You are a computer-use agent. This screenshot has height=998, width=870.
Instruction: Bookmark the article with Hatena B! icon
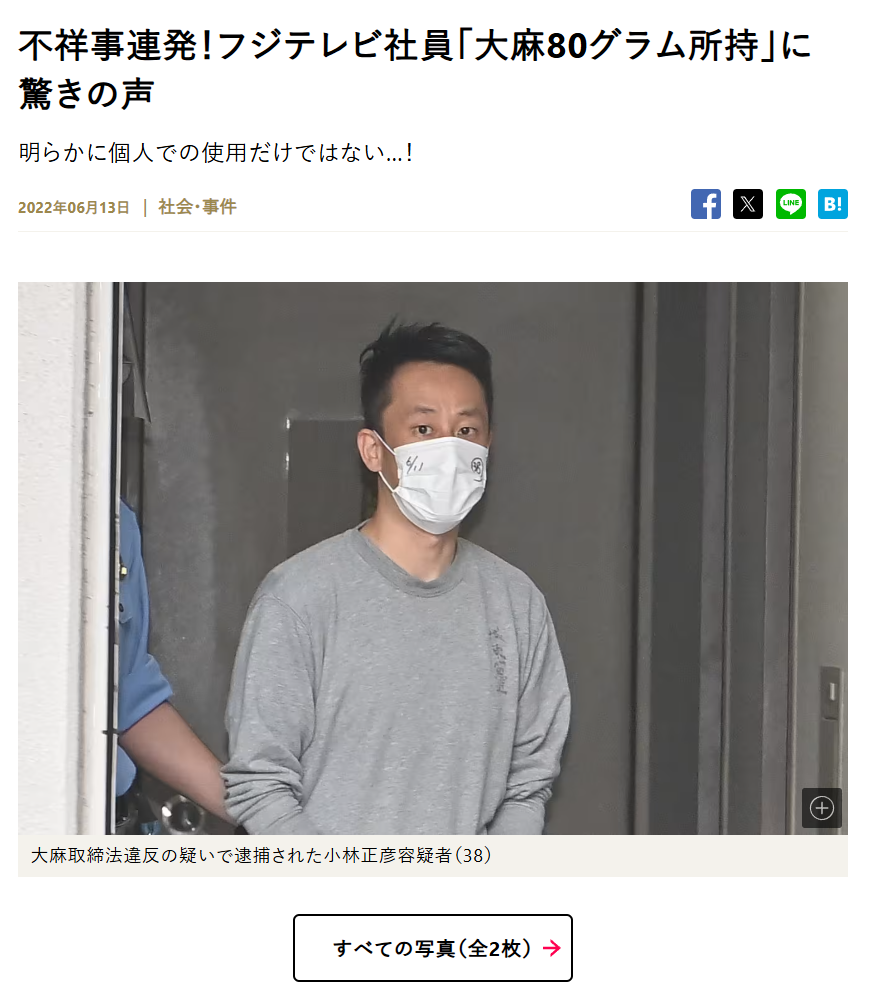832,204
